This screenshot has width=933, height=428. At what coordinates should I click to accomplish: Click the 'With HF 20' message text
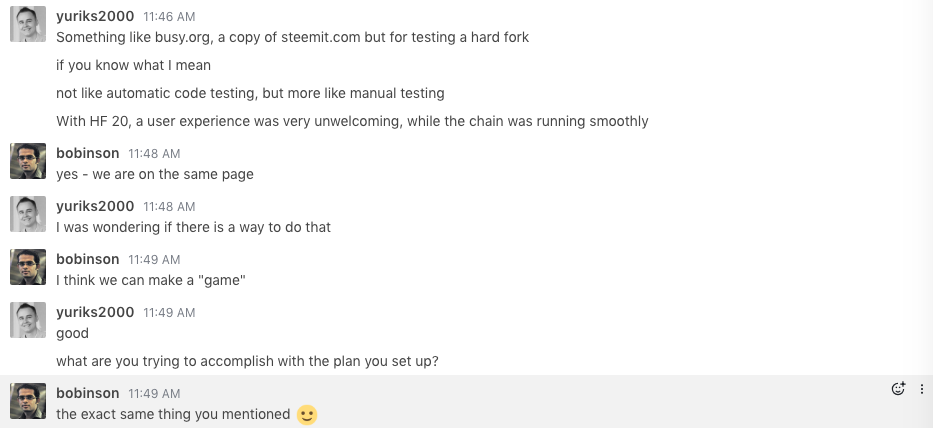(352, 121)
